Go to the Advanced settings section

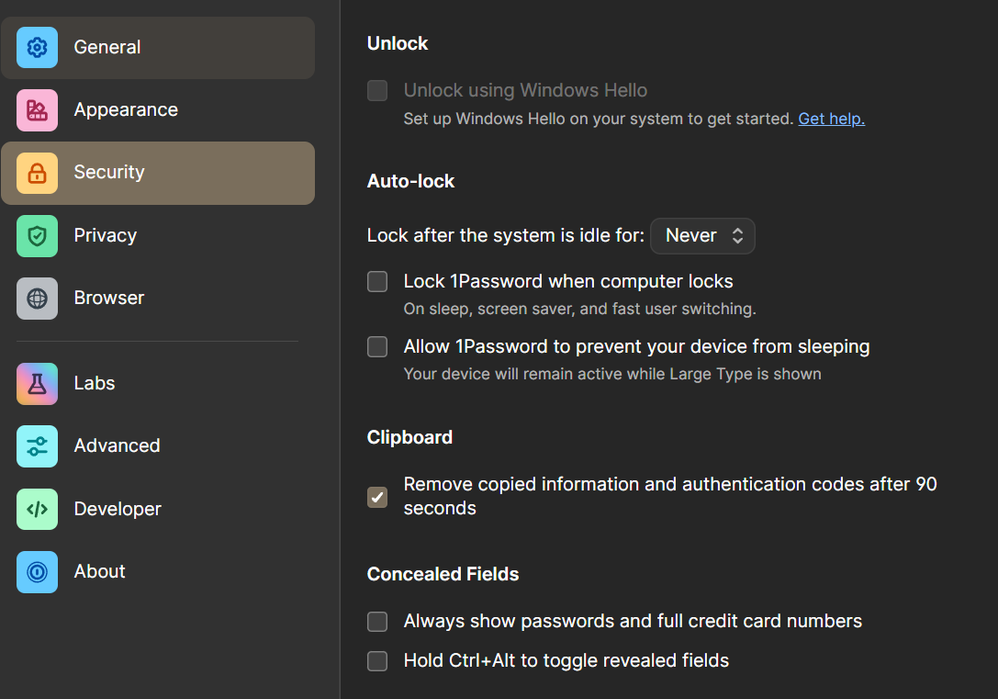117,446
